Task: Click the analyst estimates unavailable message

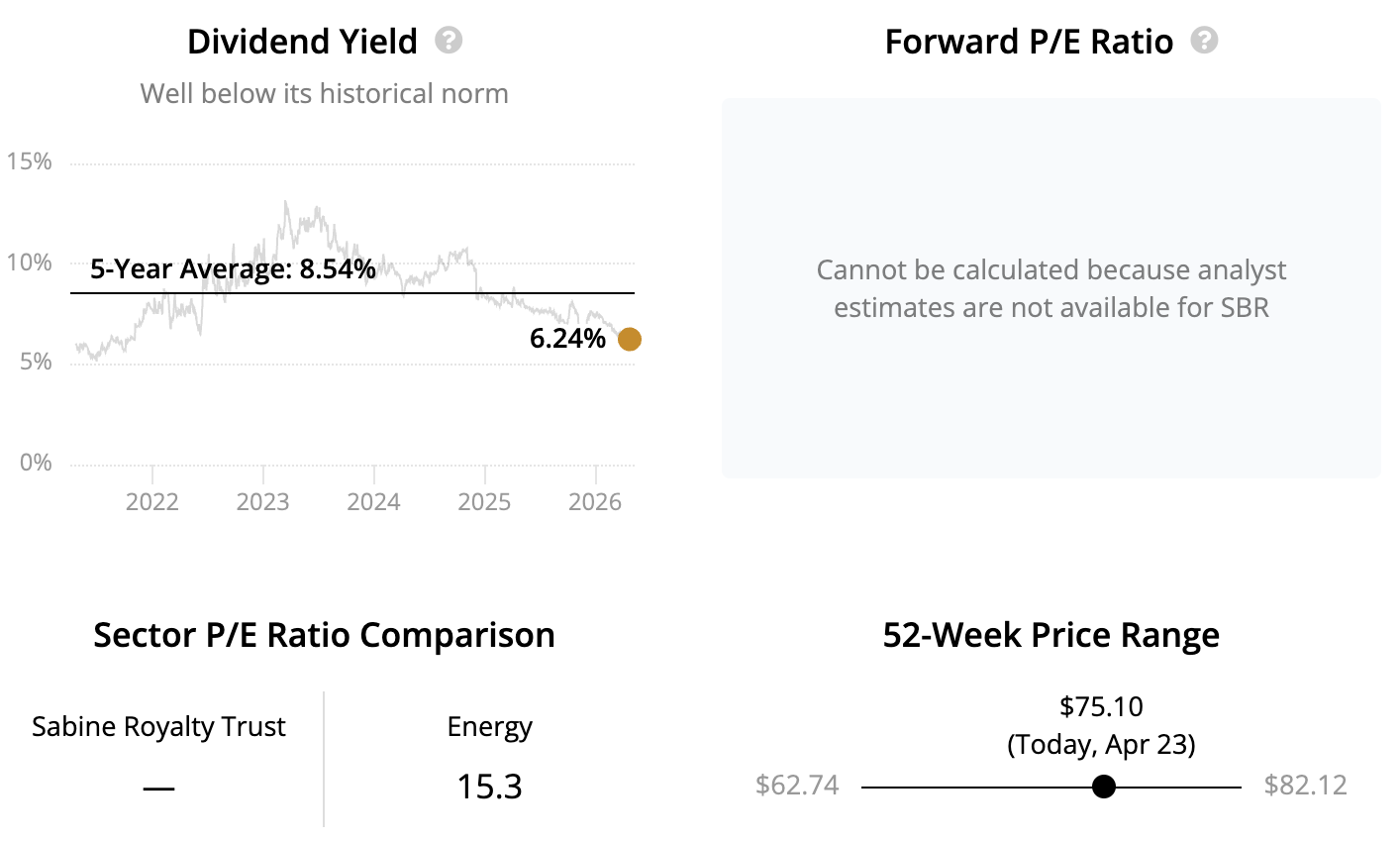Action: (x=1050, y=288)
